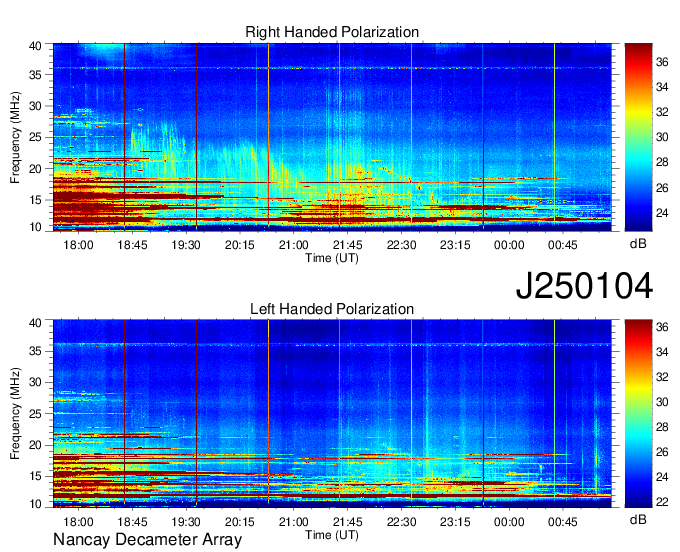This screenshot has width=680, height=552.
Task: Click the 35 MHz tick on right-handed plot
Action: (x=35, y=75)
